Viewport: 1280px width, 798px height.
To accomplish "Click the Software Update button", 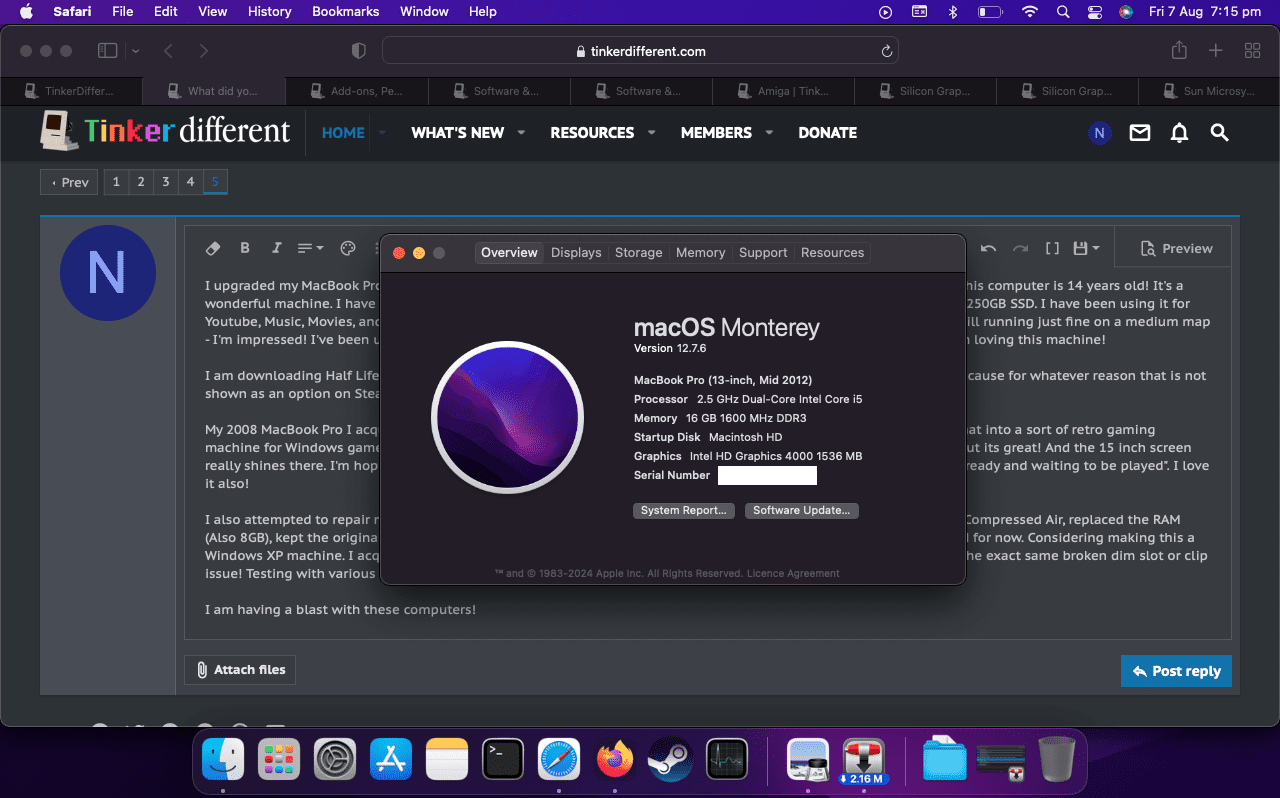I will coord(802,510).
